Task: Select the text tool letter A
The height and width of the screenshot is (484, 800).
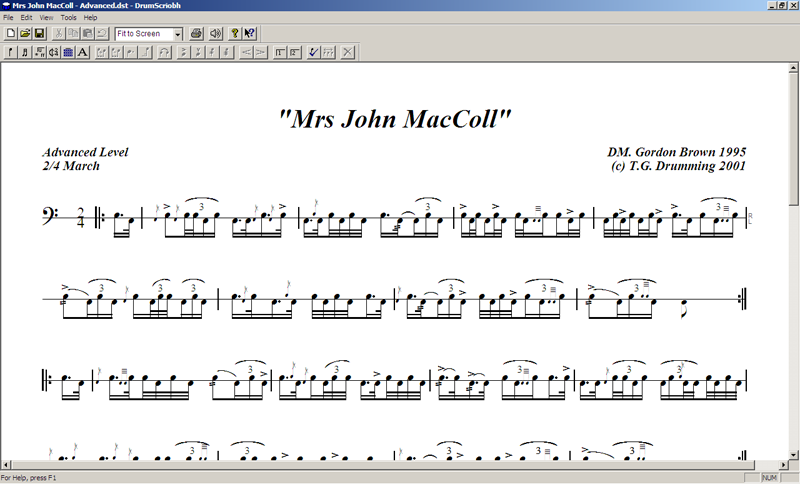Action: pyautogui.click(x=83, y=52)
